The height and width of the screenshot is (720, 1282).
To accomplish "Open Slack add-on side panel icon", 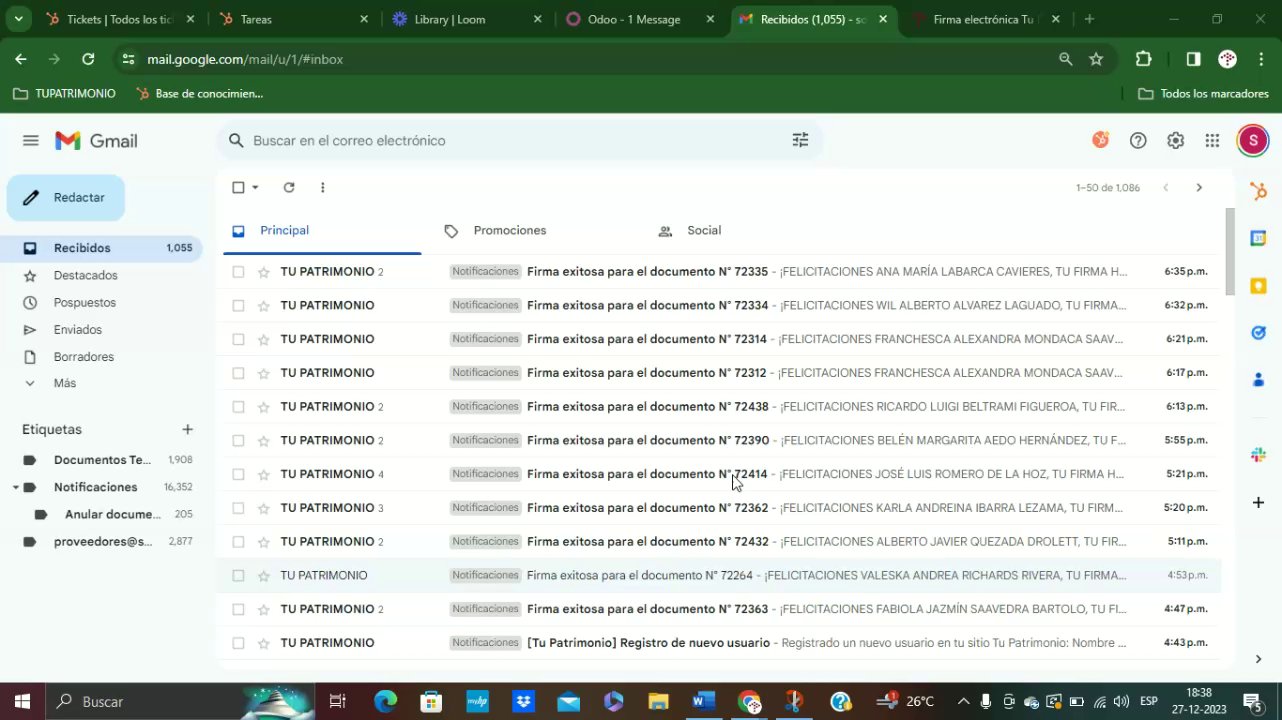I will click(x=1258, y=455).
